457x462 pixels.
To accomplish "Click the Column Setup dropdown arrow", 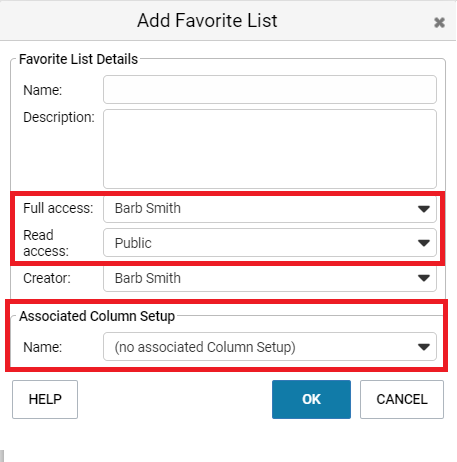I will click(x=424, y=347).
